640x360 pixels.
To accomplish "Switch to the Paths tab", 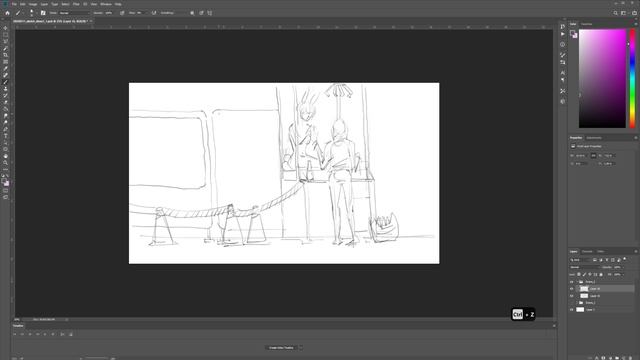I will point(600,251).
